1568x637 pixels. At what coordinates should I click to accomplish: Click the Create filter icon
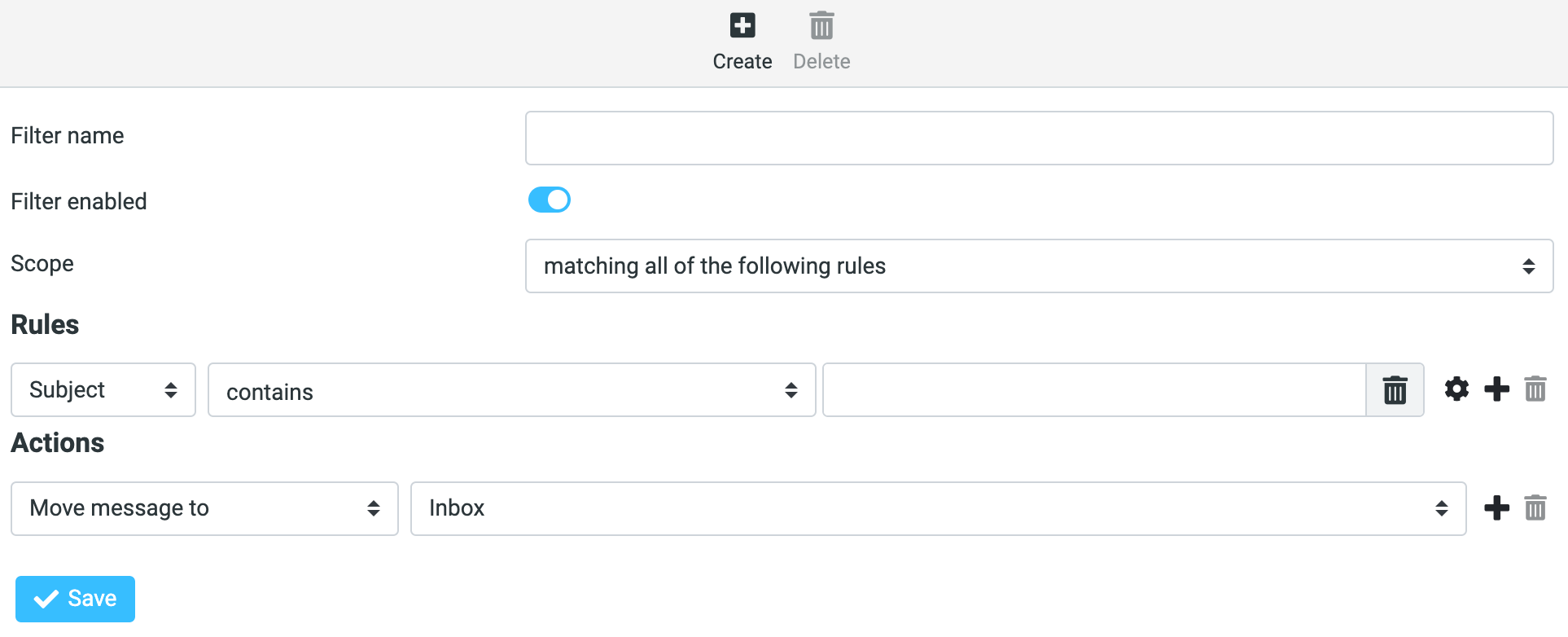[x=742, y=26]
